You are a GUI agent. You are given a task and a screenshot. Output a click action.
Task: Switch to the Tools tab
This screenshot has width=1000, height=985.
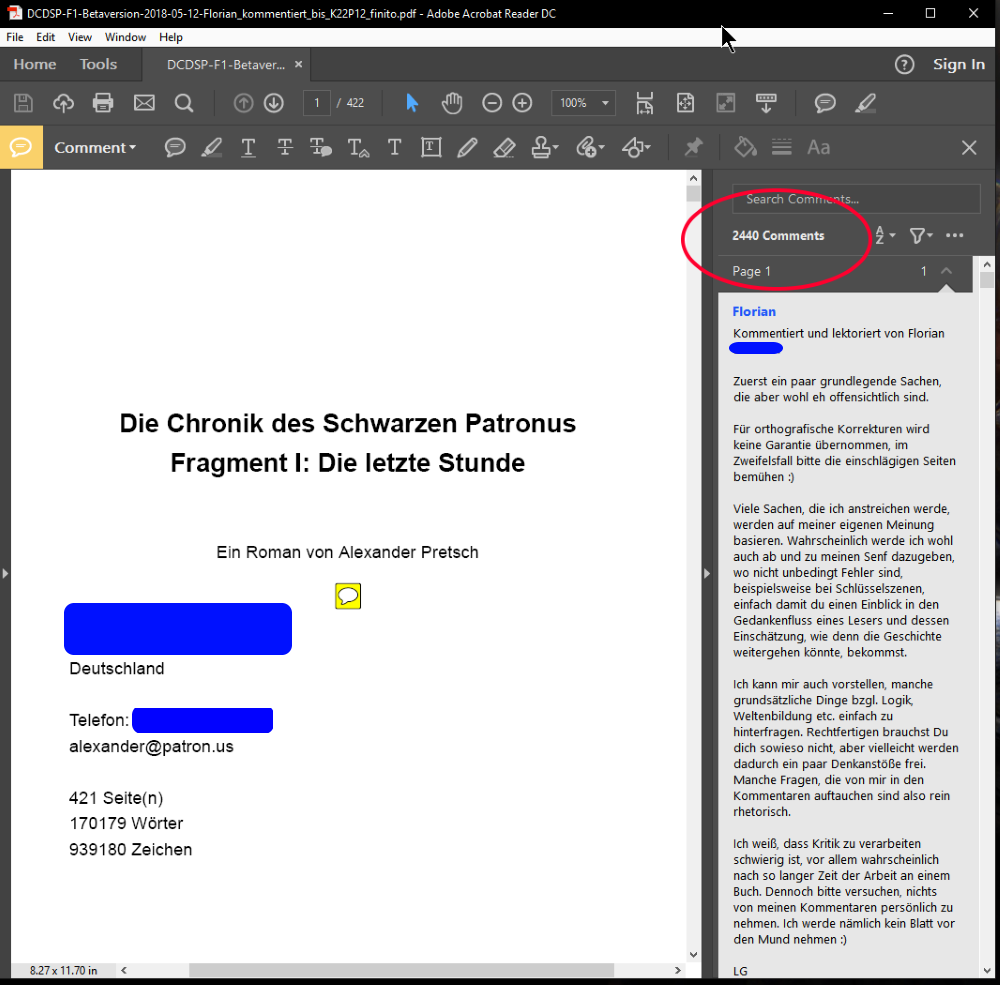98,64
